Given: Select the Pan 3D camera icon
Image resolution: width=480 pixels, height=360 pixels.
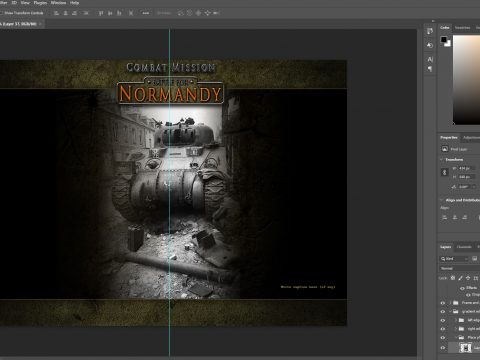Looking at the screenshot, I should click(198, 13).
